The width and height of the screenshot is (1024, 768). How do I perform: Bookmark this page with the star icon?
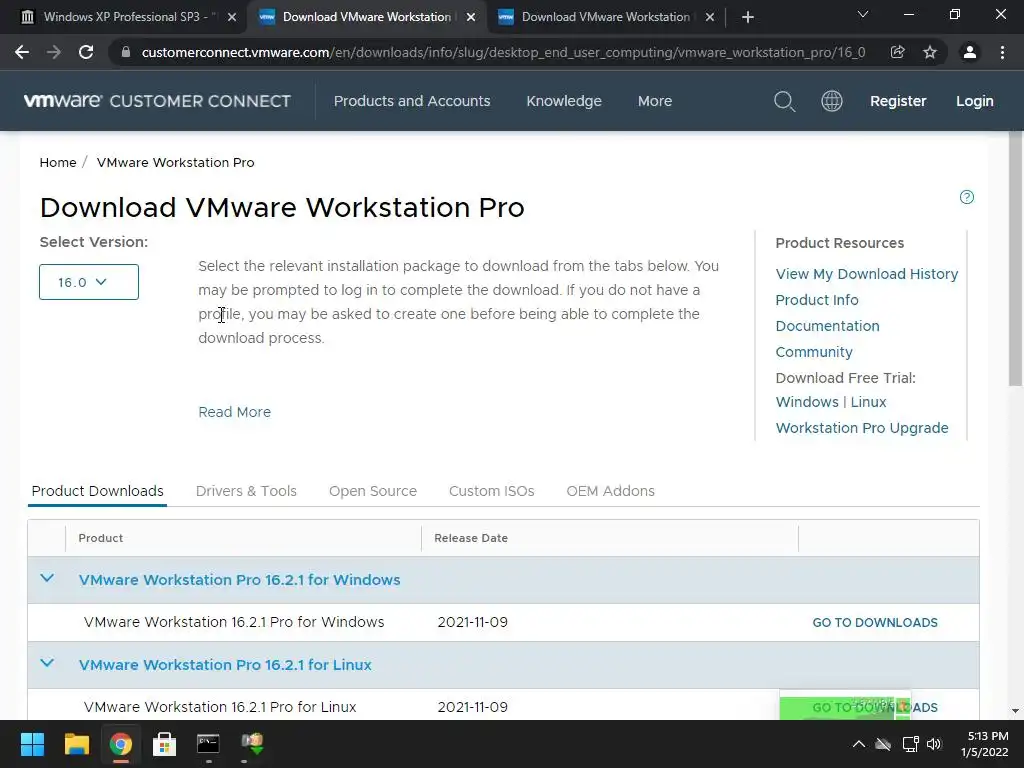(x=930, y=52)
